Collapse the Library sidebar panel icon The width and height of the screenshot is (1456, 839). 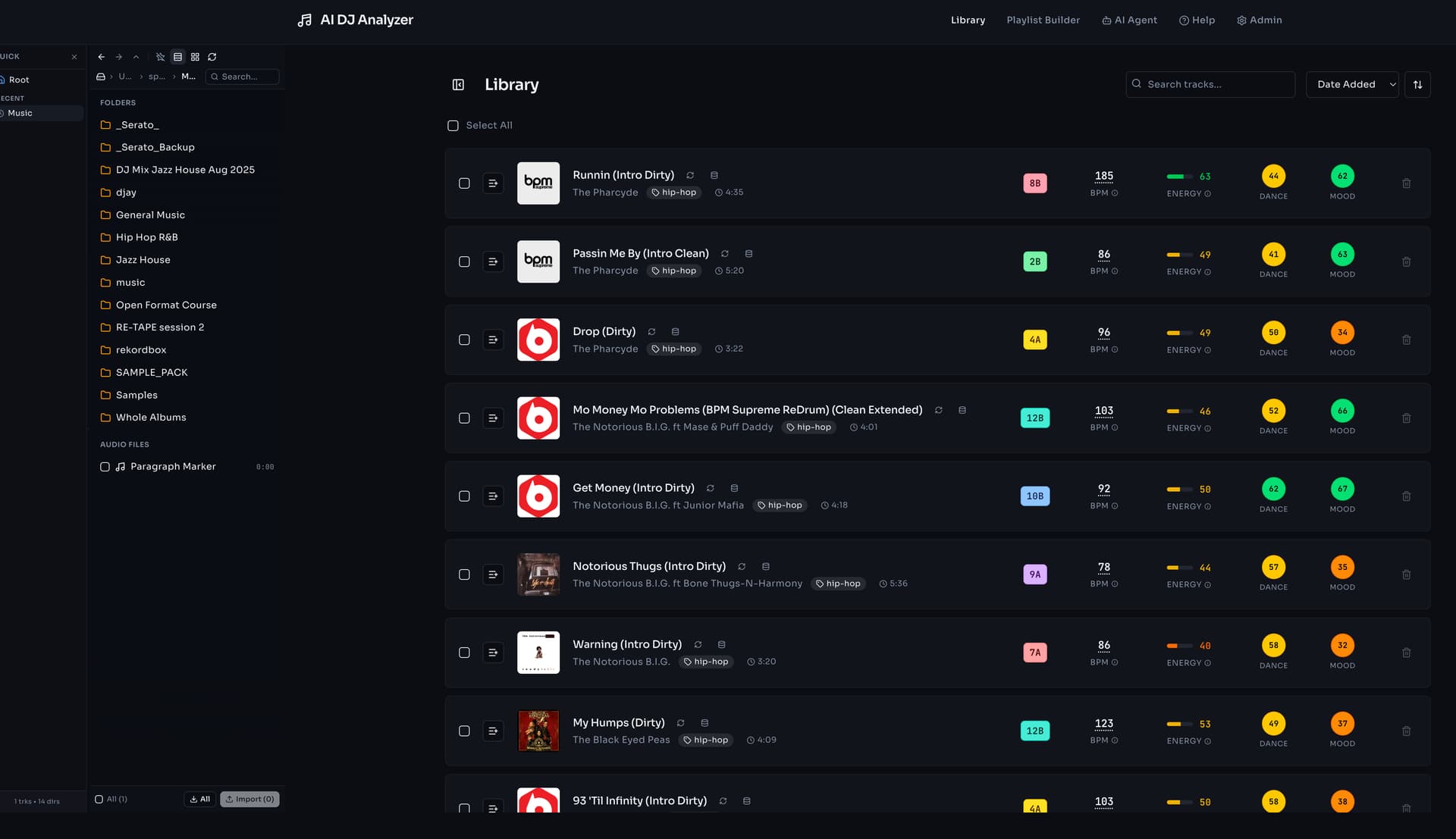[x=458, y=85]
